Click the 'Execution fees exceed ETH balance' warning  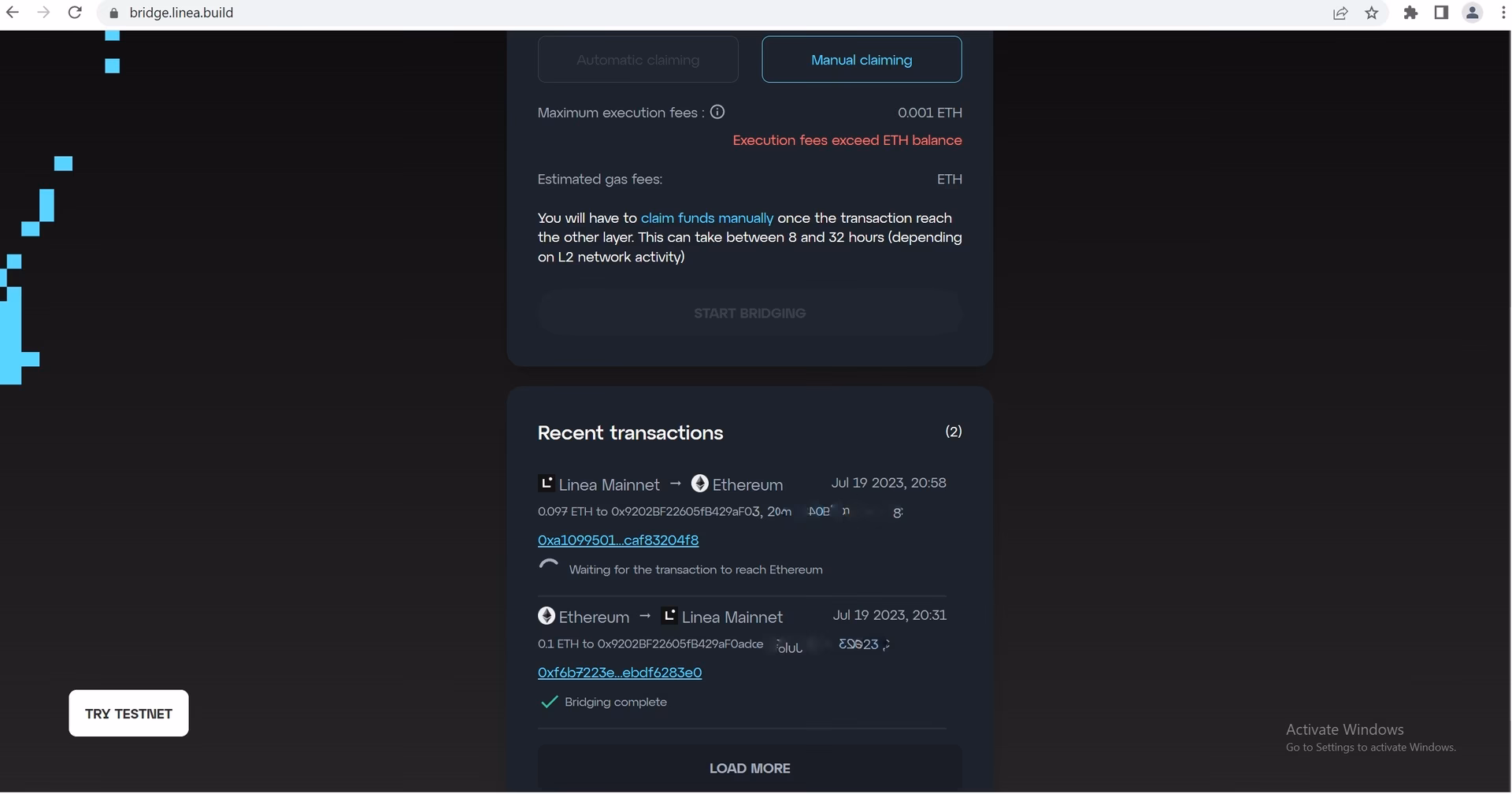tap(847, 140)
